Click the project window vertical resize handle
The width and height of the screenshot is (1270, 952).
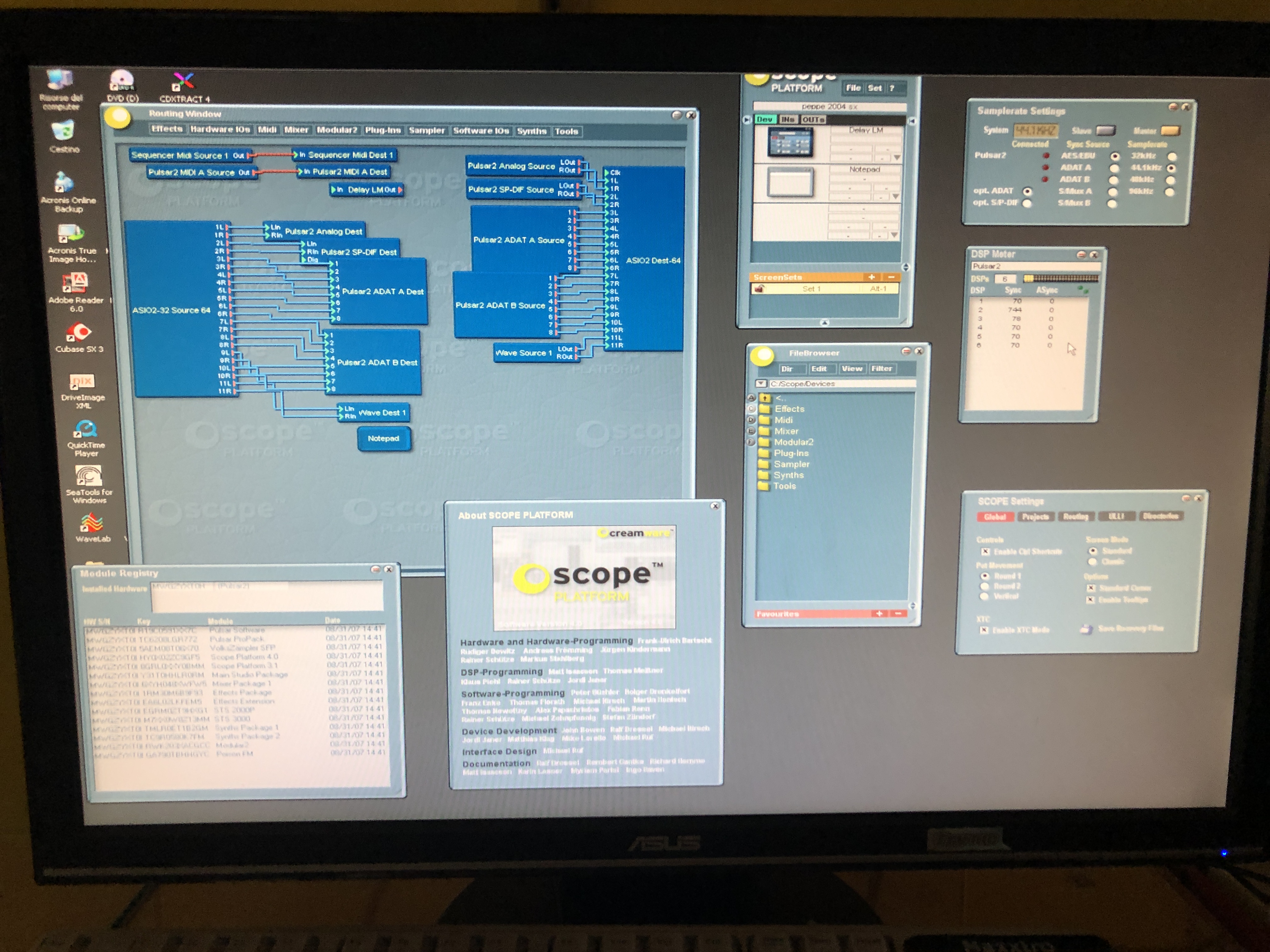(x=906, y=267)
